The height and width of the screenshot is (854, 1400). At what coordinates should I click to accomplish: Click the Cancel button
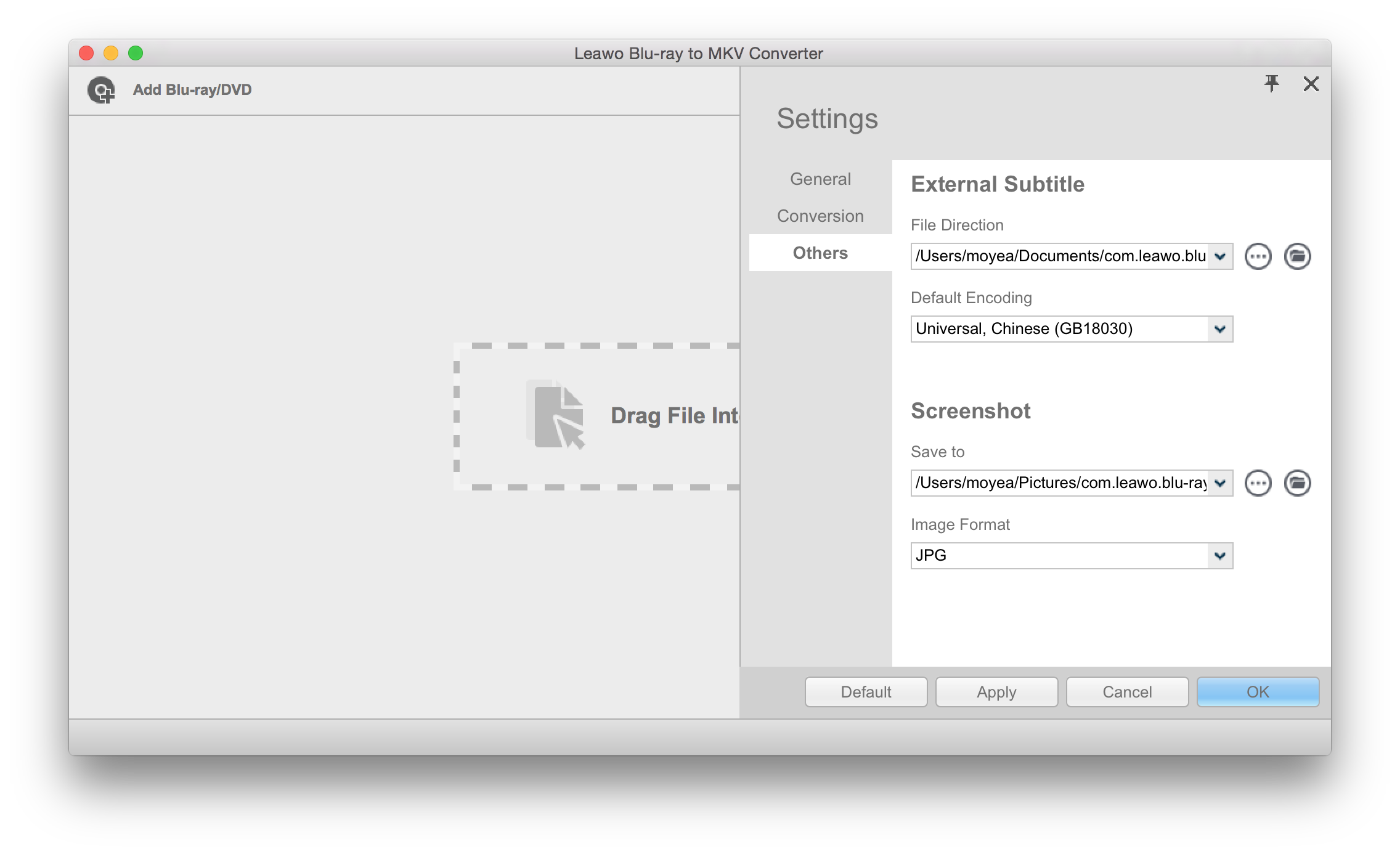click(1127, 692)
